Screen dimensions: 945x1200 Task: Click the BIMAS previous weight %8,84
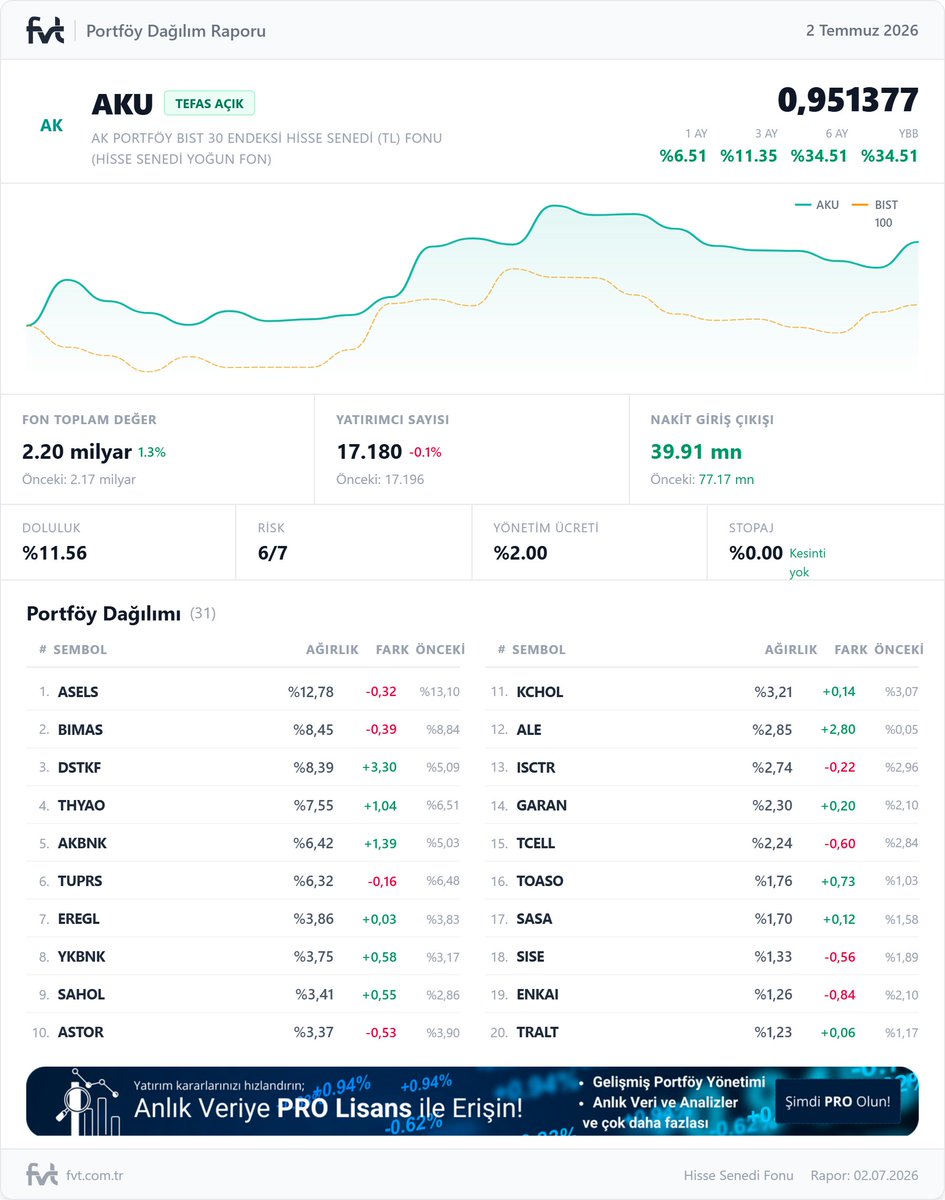click(x=443, y=730)
